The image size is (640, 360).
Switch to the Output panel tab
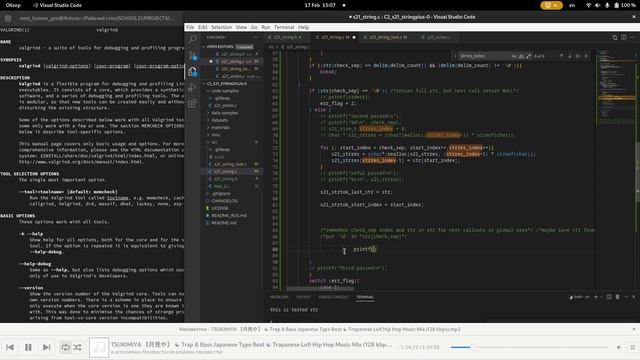pyautogui.click(x=303, y=297)
